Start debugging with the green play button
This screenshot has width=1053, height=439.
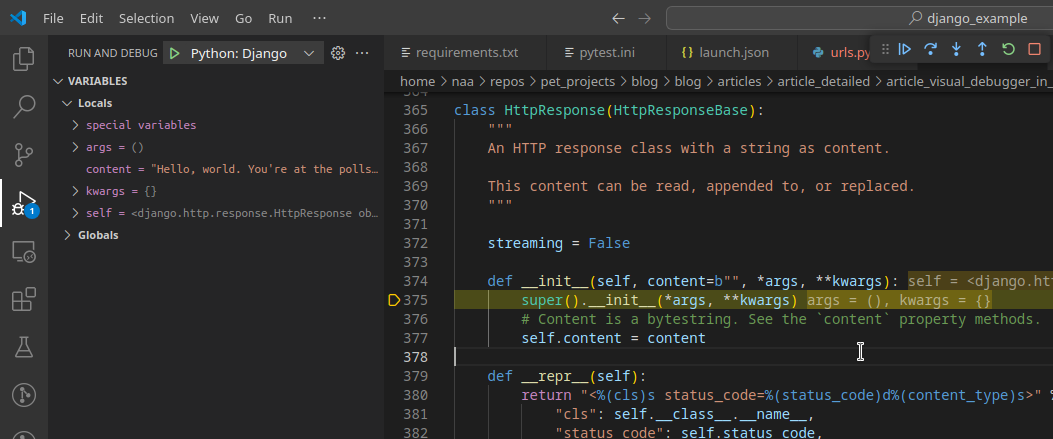175,54
